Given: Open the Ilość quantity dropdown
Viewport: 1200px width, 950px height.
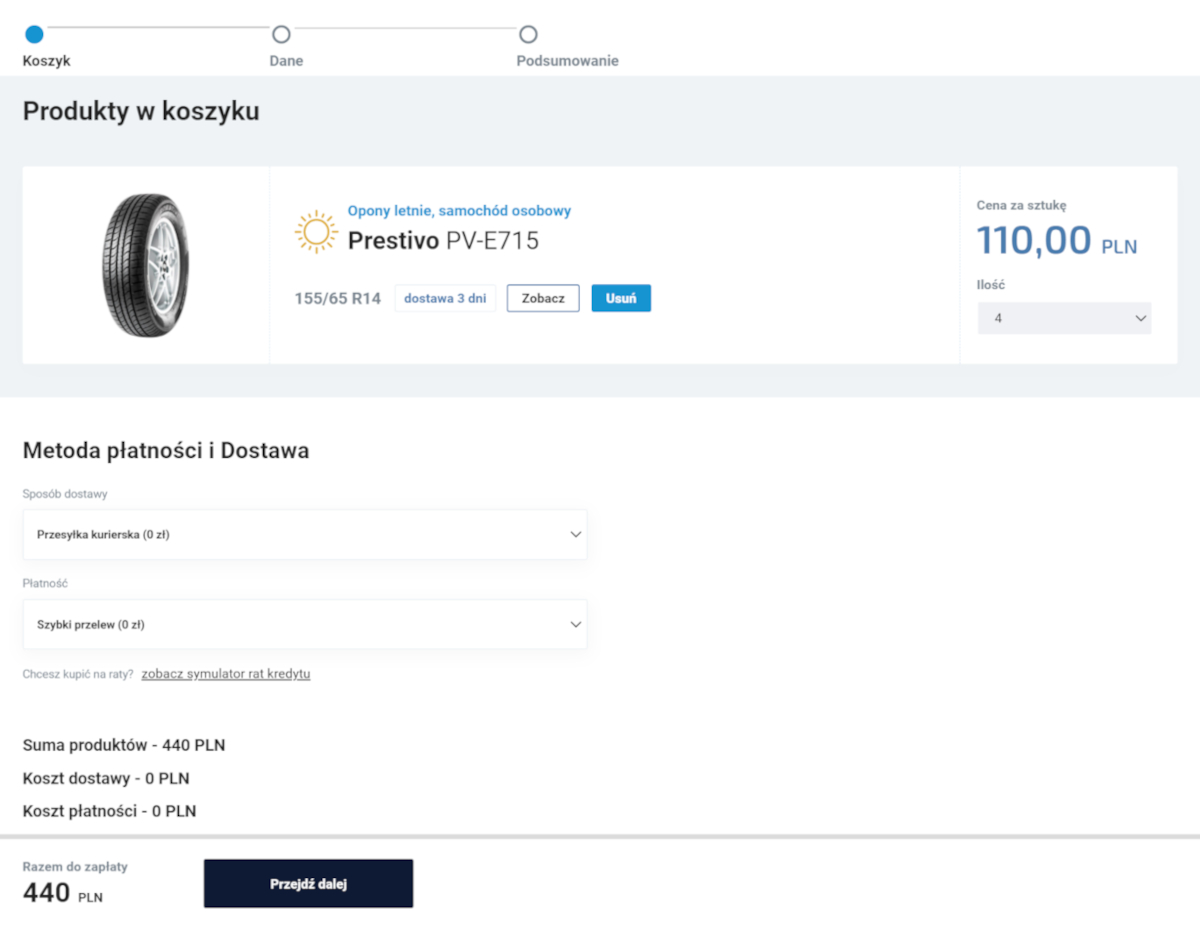Looking at the screenshot, I should point(1064,318).
